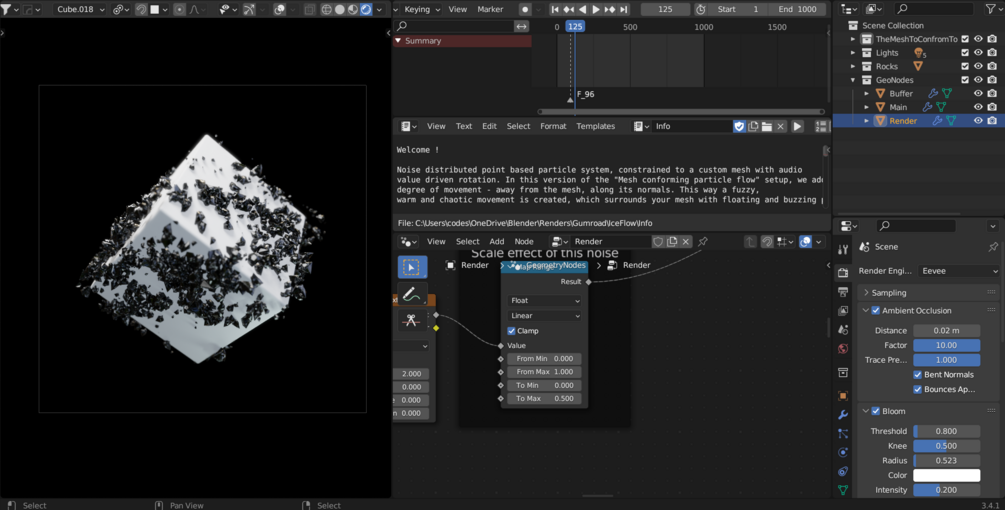Adjust Ambient Occlusion Factor slider
This screenshot has width=1005, height=510.
pyautogui.click(x=946, y=345)
